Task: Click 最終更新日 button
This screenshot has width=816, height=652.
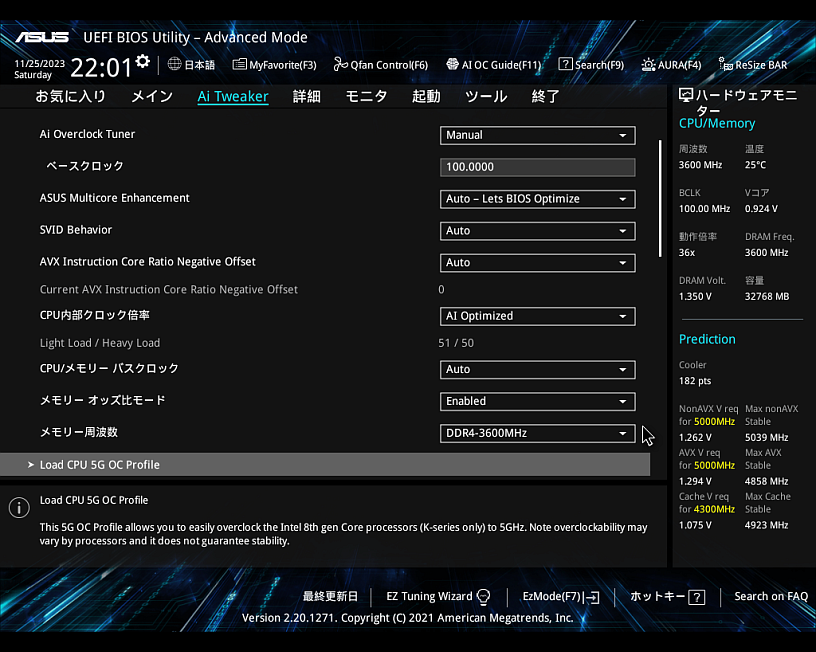Action: pos(330,596)
